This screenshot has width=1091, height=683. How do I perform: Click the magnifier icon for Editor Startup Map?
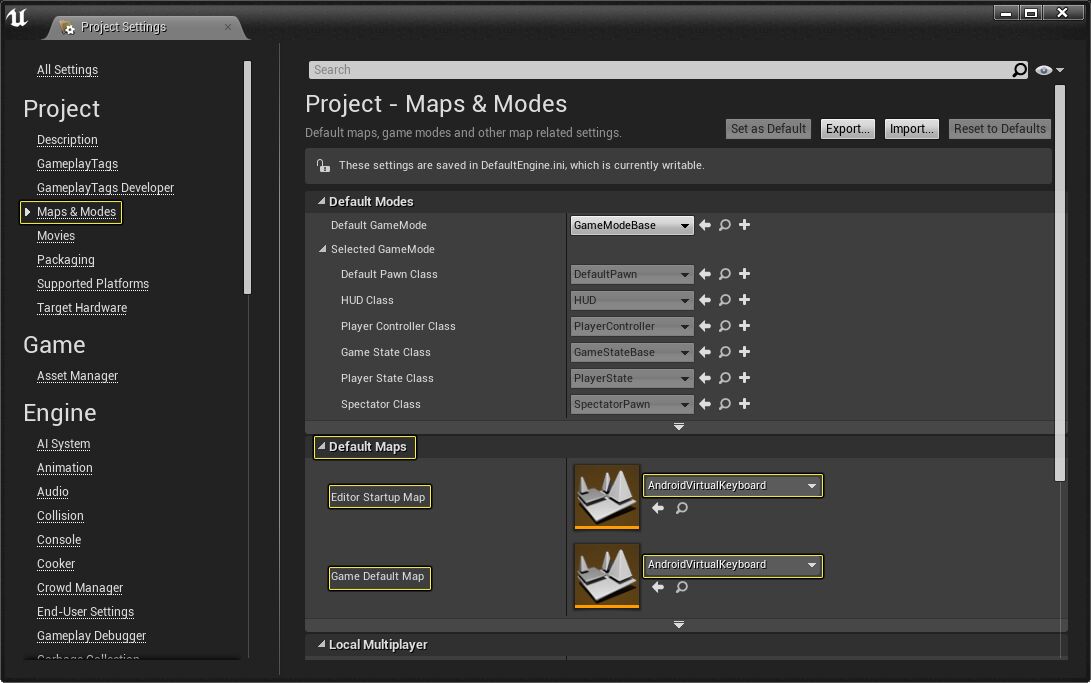point(682,508)
